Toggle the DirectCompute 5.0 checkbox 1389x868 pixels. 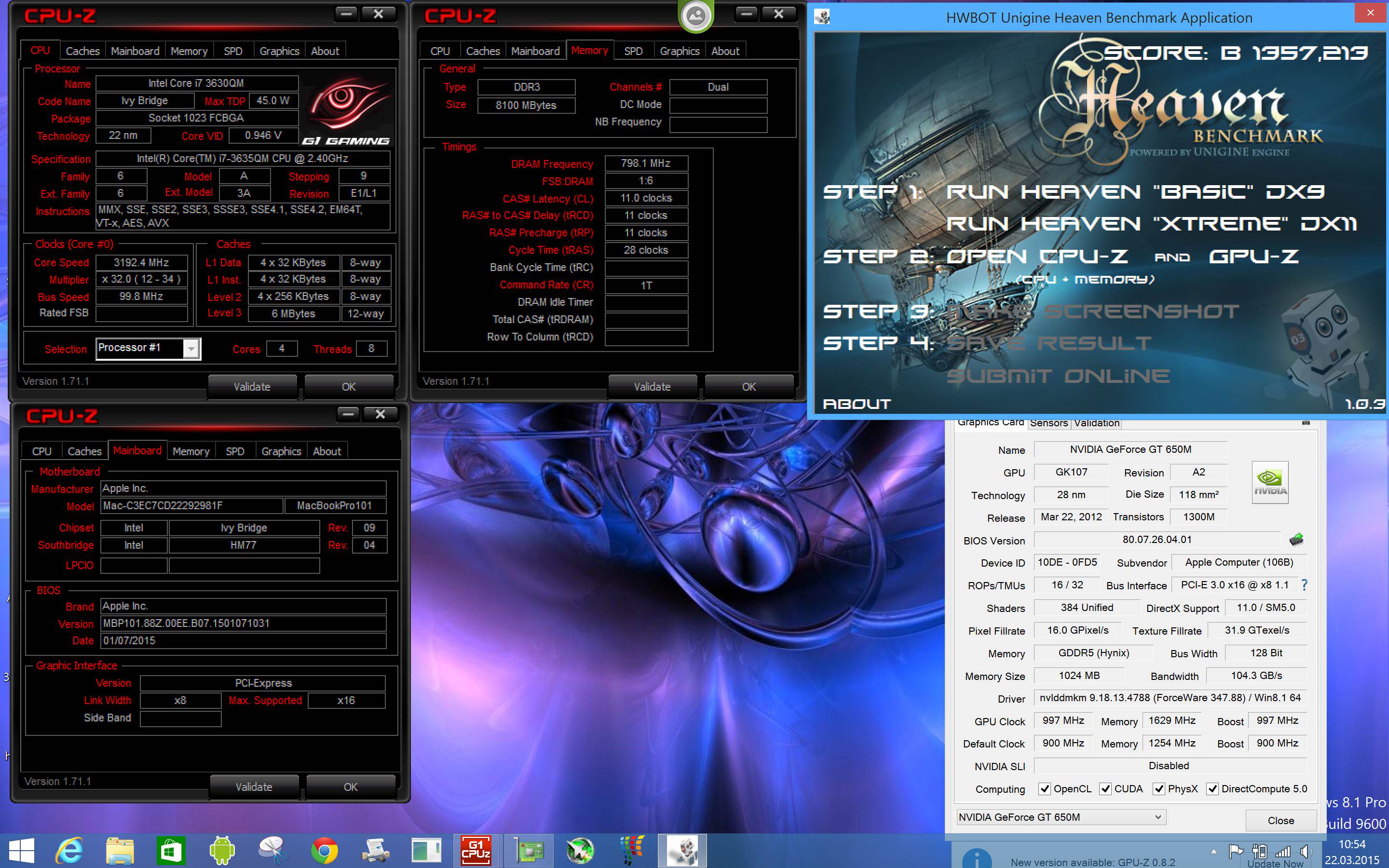[x=1212, y=788]
